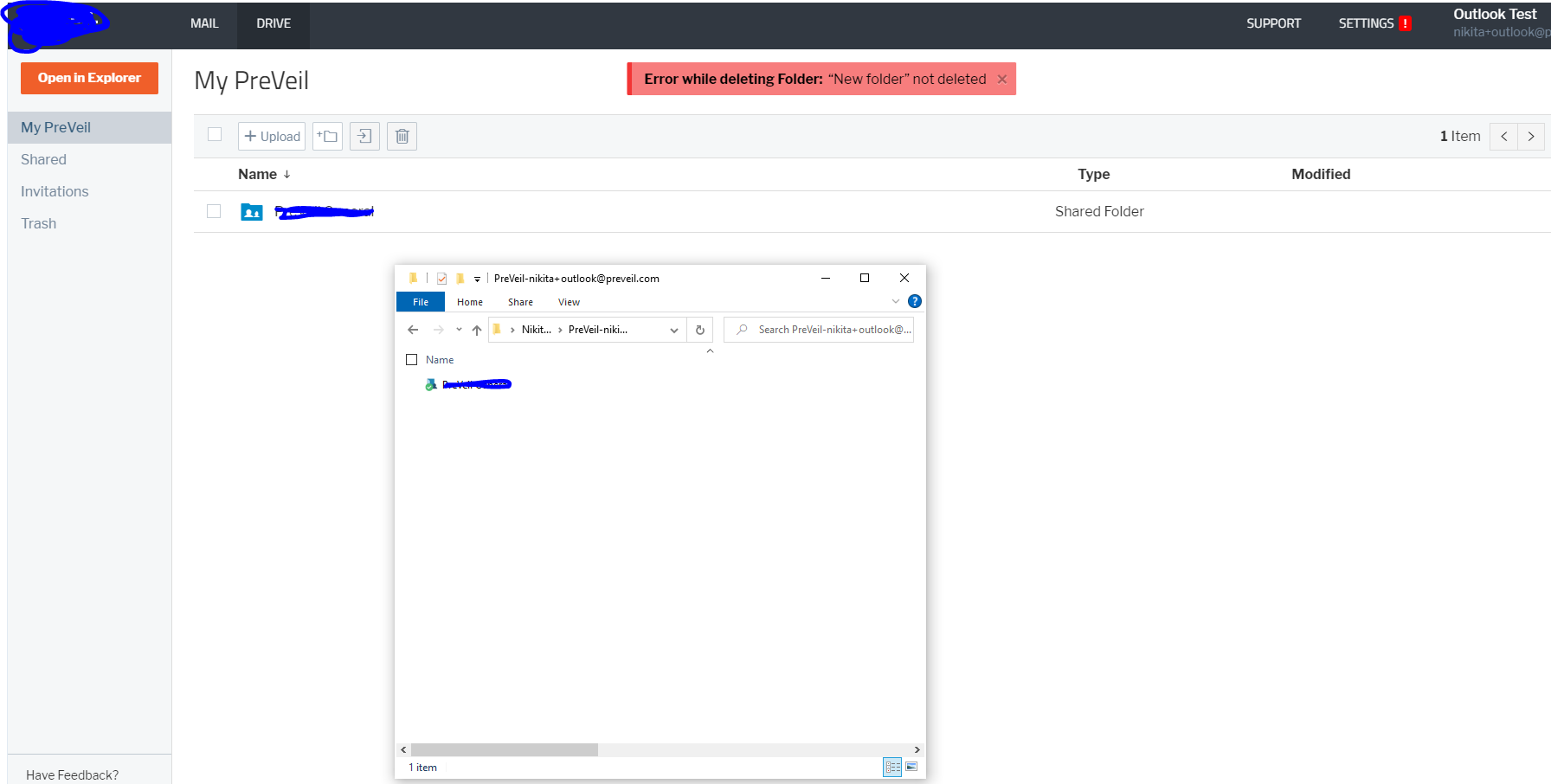Screen dimensions: 1551x784
Task: Open Quick Access Toolbar customization arrow
Action: point(478,278)
